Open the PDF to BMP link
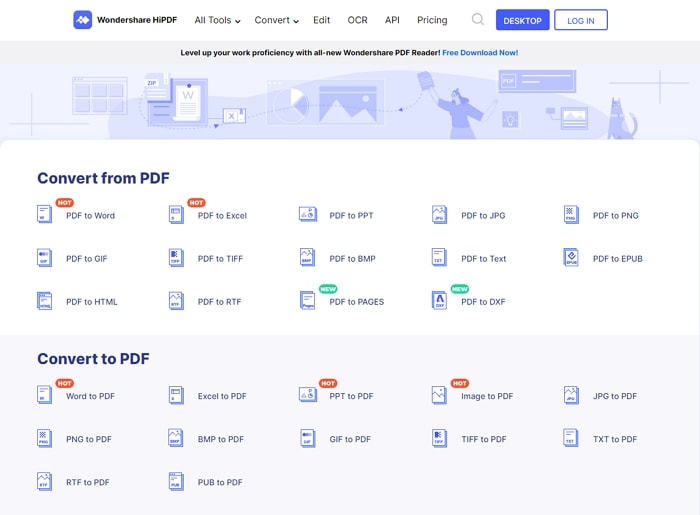 pyautogui.click(x=352, y=259)
